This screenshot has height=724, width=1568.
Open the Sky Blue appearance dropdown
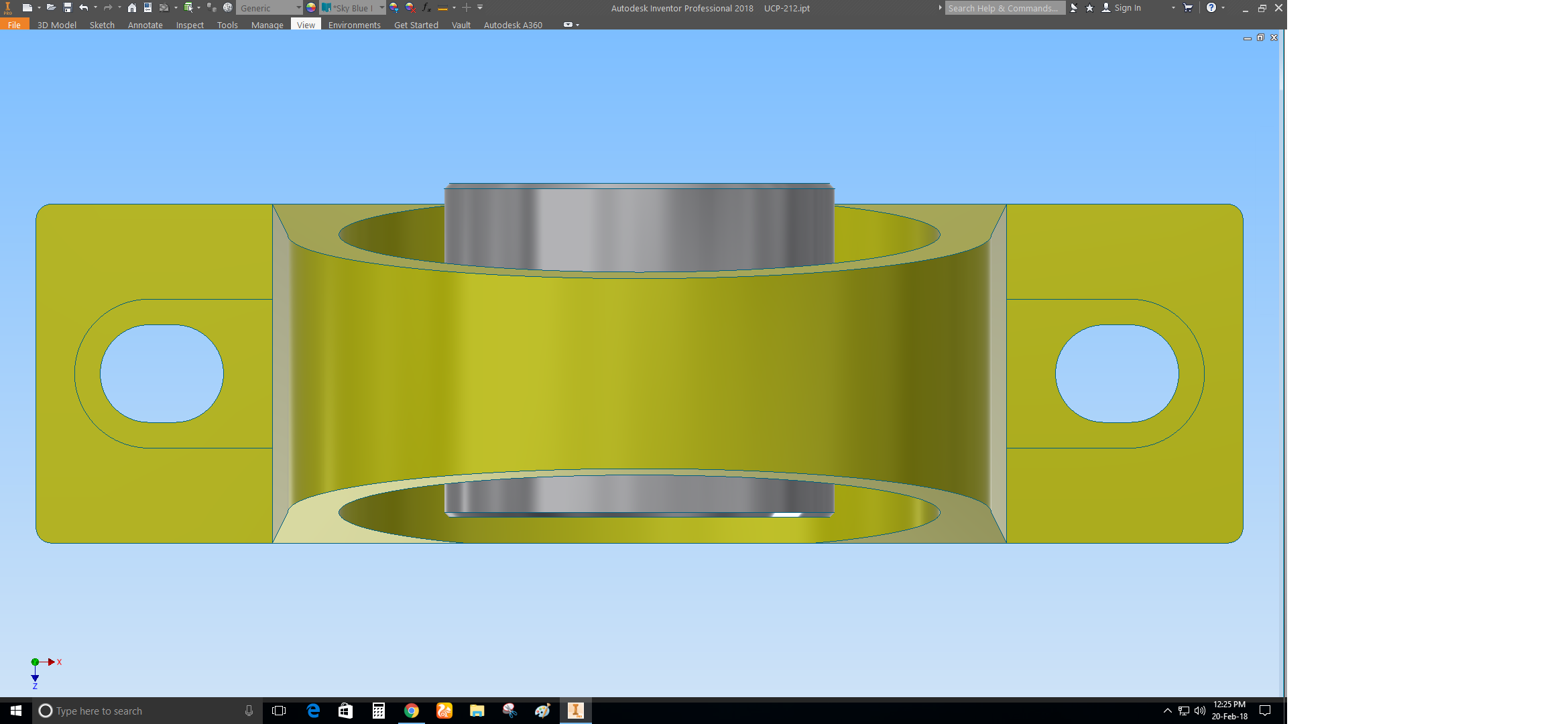[381, 7]
